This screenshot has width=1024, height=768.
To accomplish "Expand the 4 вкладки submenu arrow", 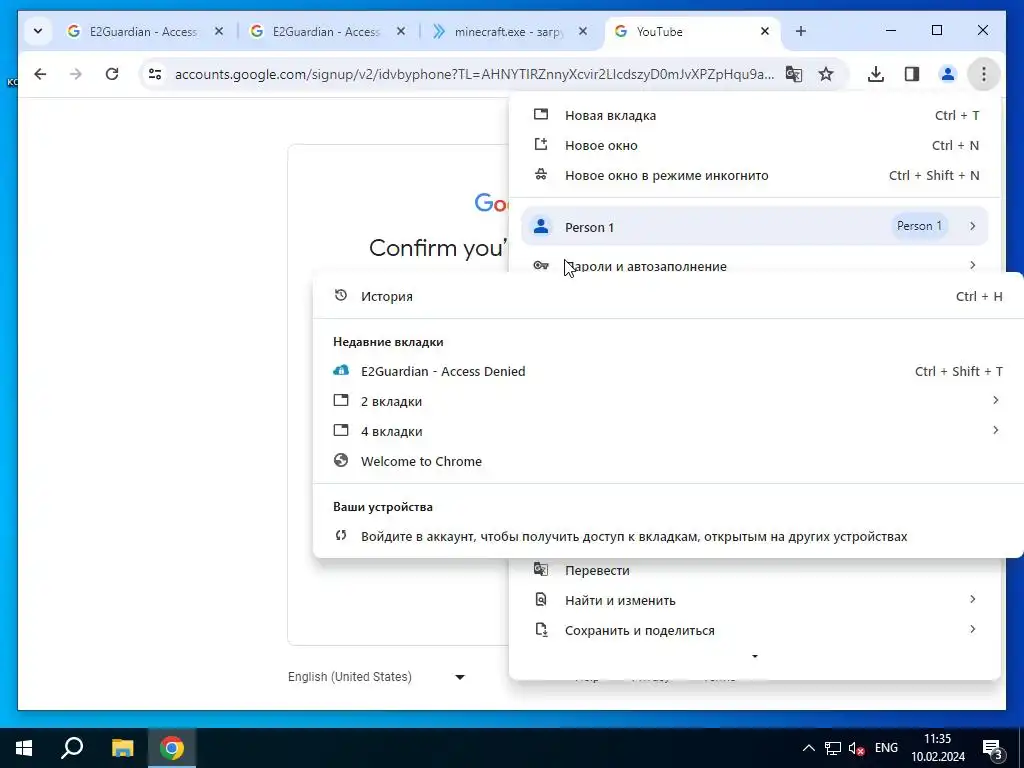I will tap(995, 430).
